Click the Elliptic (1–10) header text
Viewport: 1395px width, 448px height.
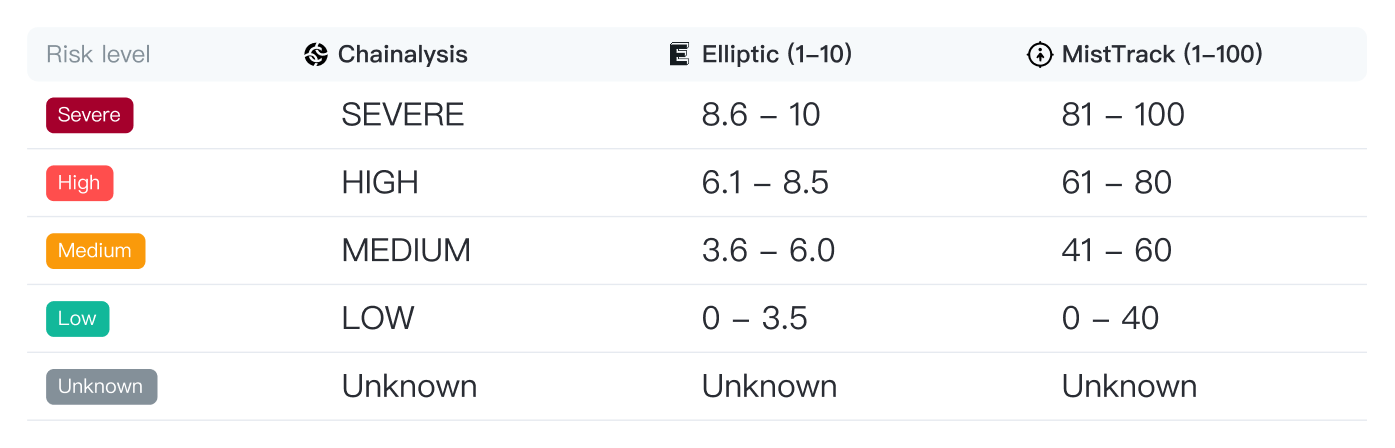(776, 54)
